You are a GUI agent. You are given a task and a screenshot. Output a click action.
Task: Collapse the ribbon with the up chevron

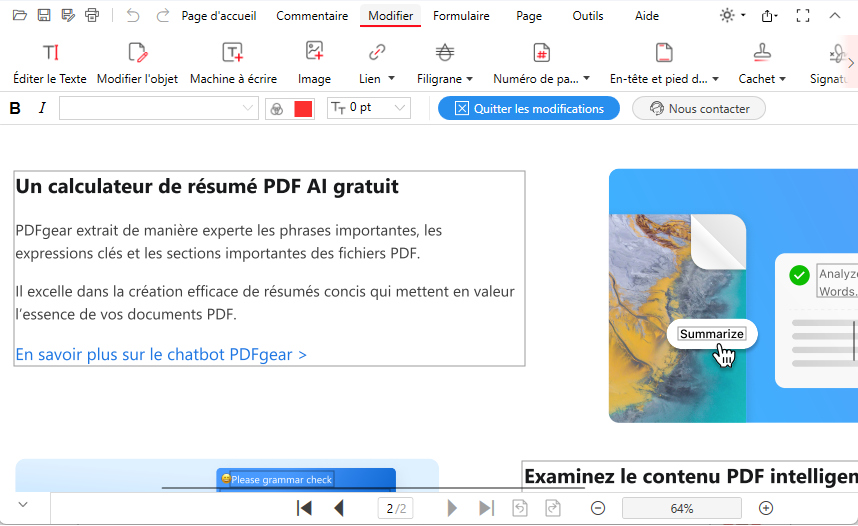834,15
